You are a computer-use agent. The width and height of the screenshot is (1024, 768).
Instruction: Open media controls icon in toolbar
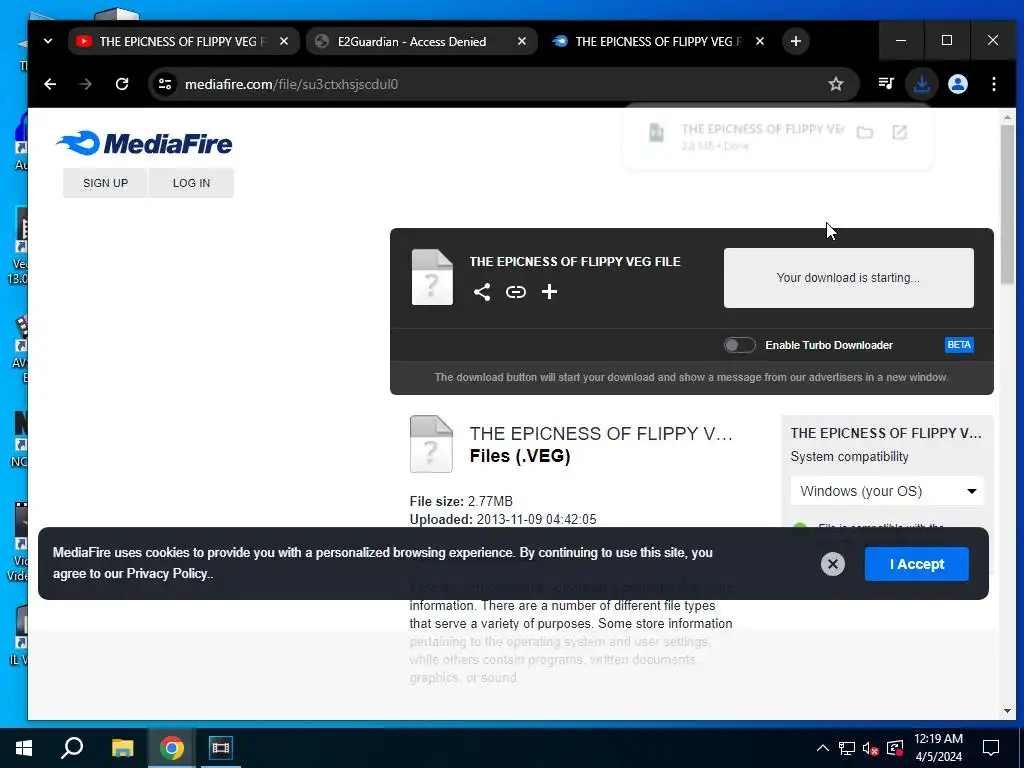click(886, 84)
